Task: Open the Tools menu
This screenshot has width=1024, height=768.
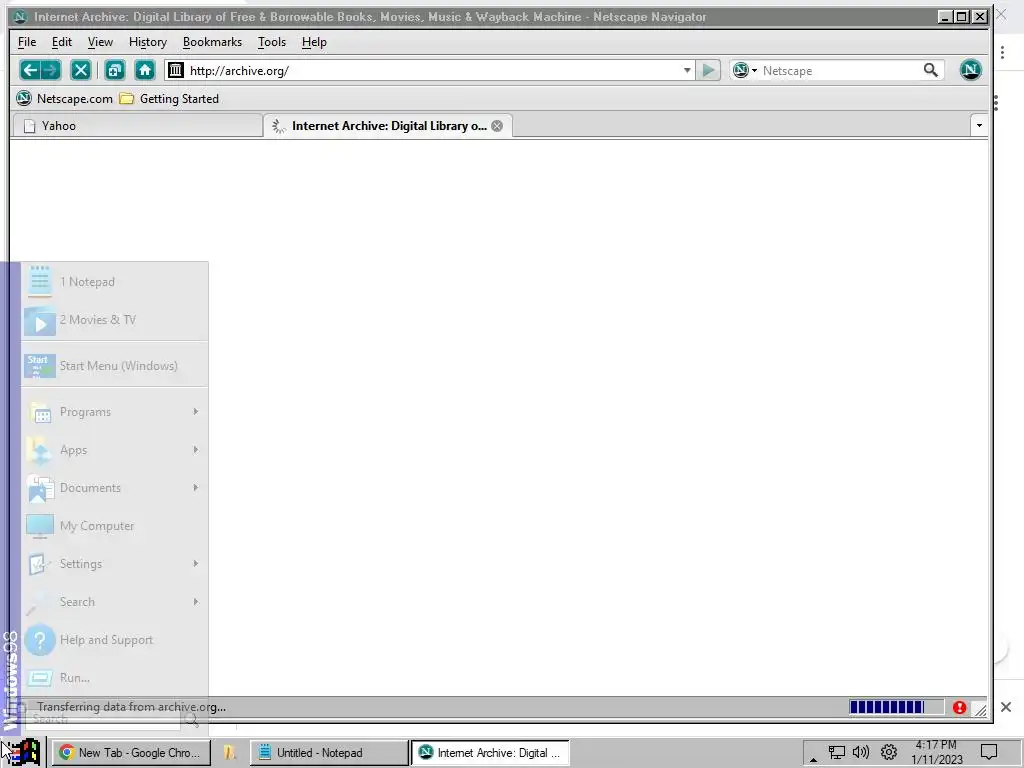Action: pos(272,42)
